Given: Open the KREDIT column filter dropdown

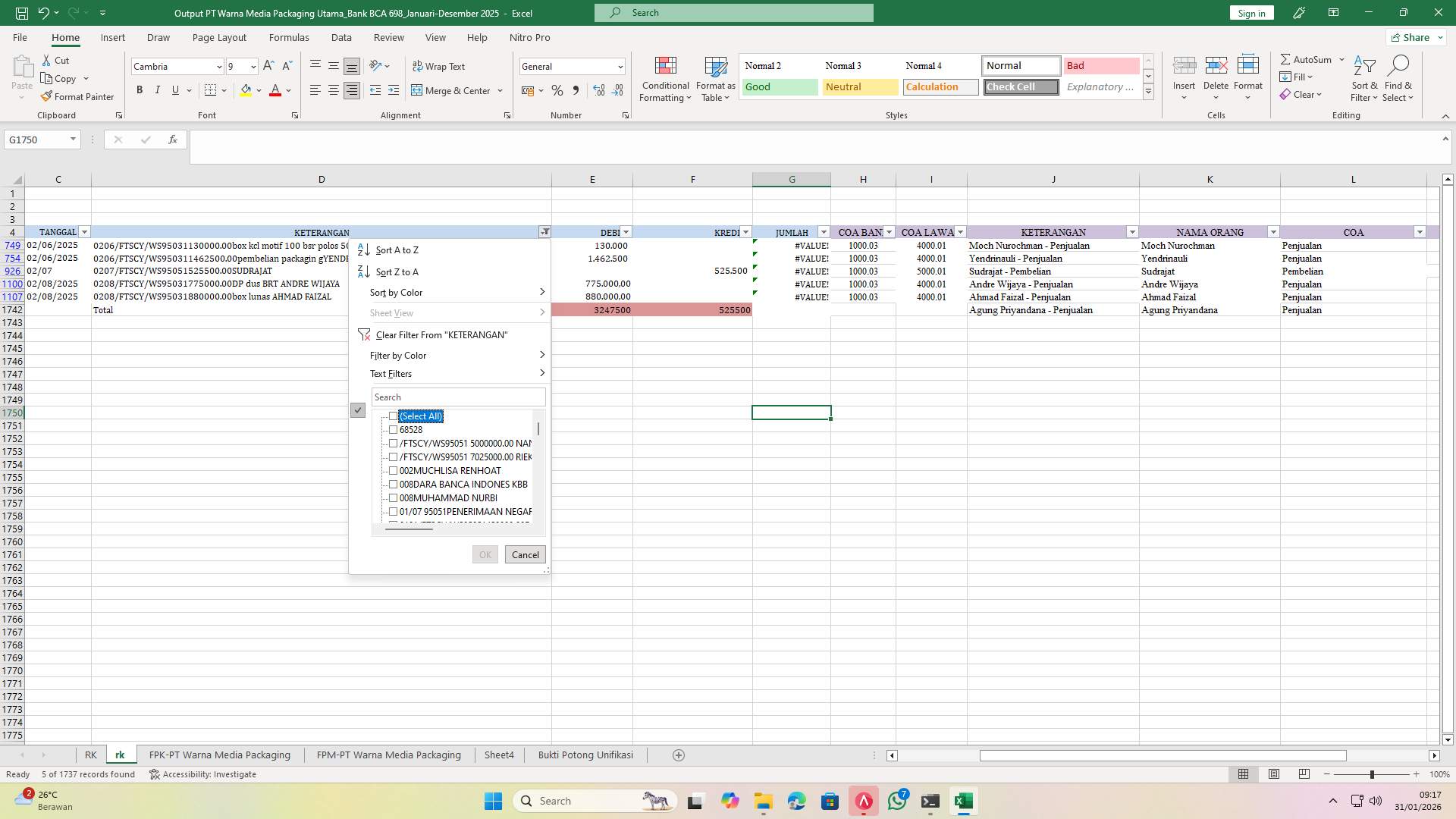Looking at the screenshot, I should tap(745, 232).
